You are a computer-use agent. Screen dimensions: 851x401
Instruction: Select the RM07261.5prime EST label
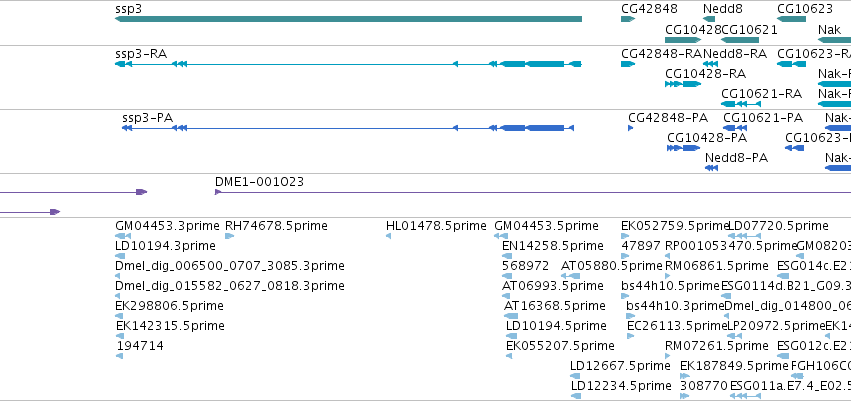point(717,346)
